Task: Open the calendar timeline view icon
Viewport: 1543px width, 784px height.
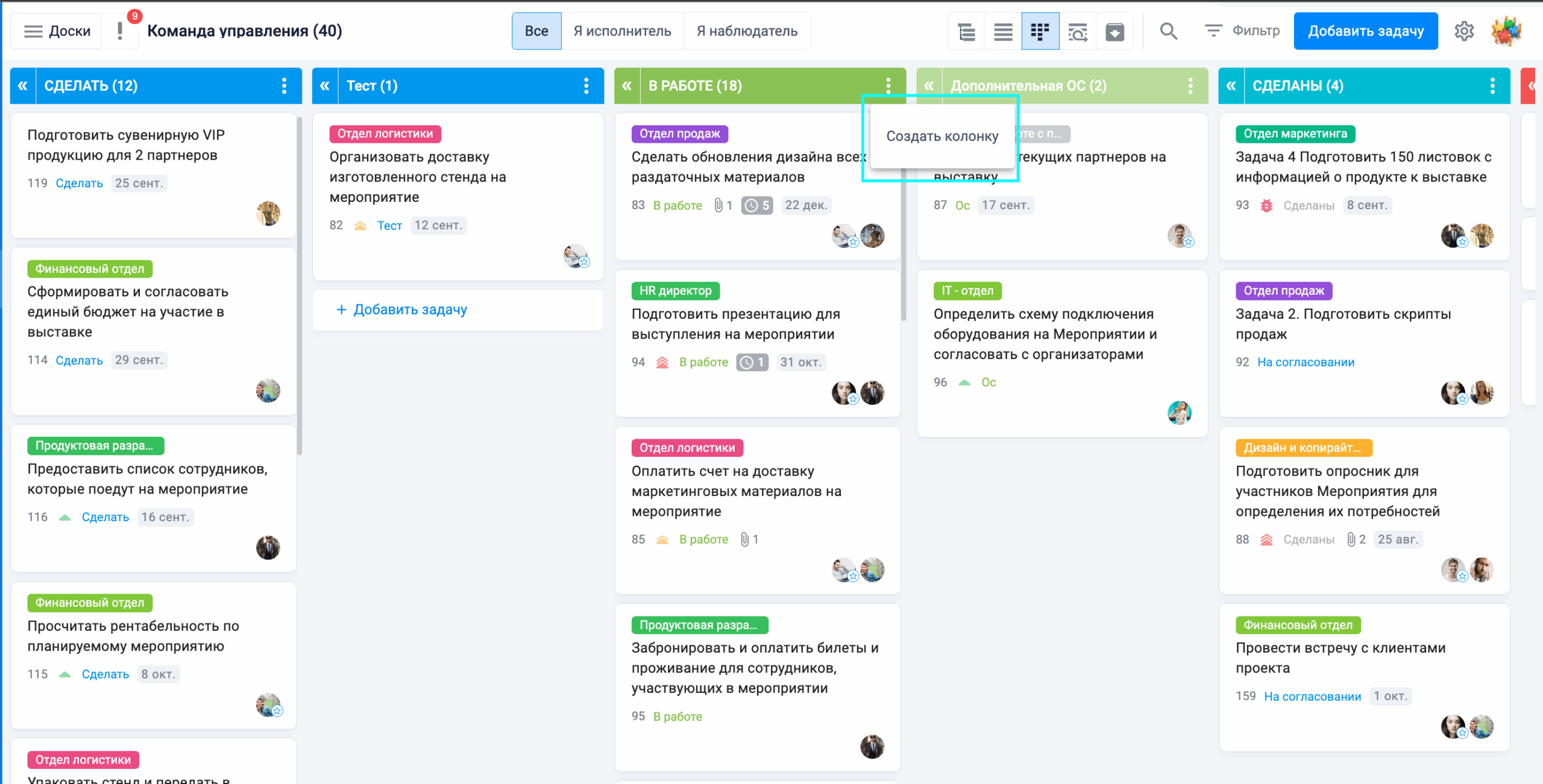Action: 1077,31
